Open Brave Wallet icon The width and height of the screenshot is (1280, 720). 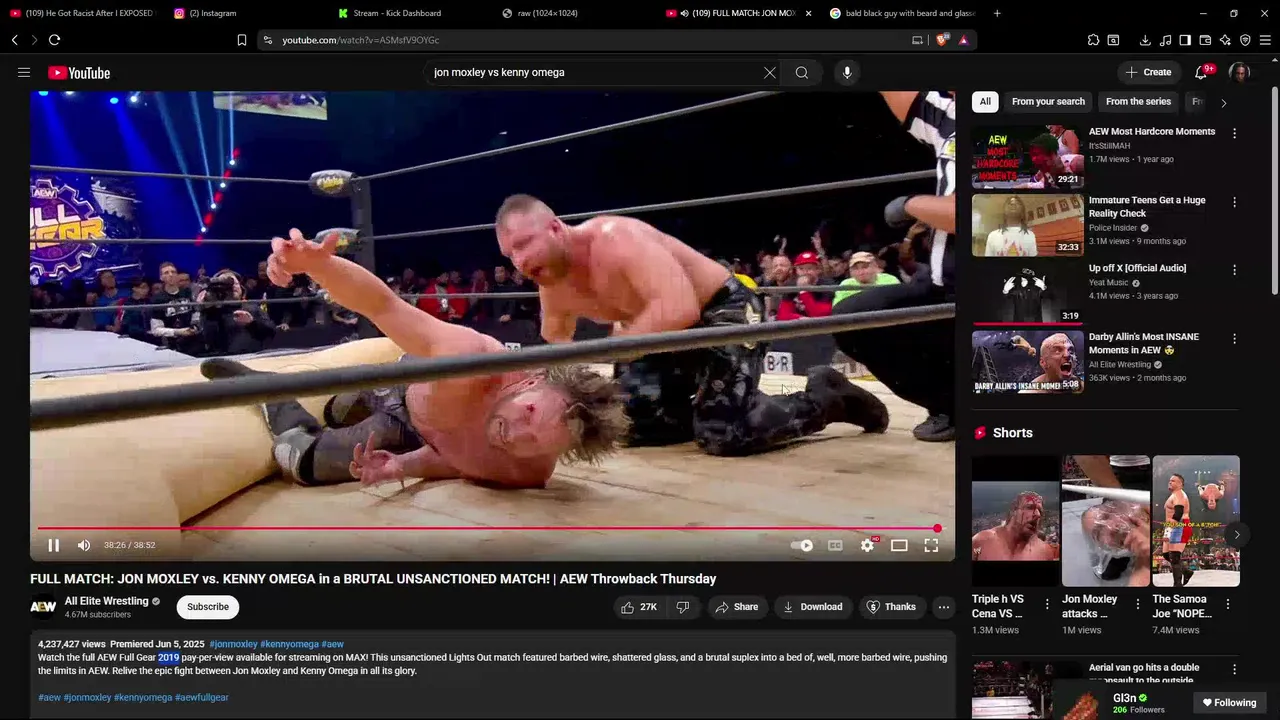[1205, 40]
